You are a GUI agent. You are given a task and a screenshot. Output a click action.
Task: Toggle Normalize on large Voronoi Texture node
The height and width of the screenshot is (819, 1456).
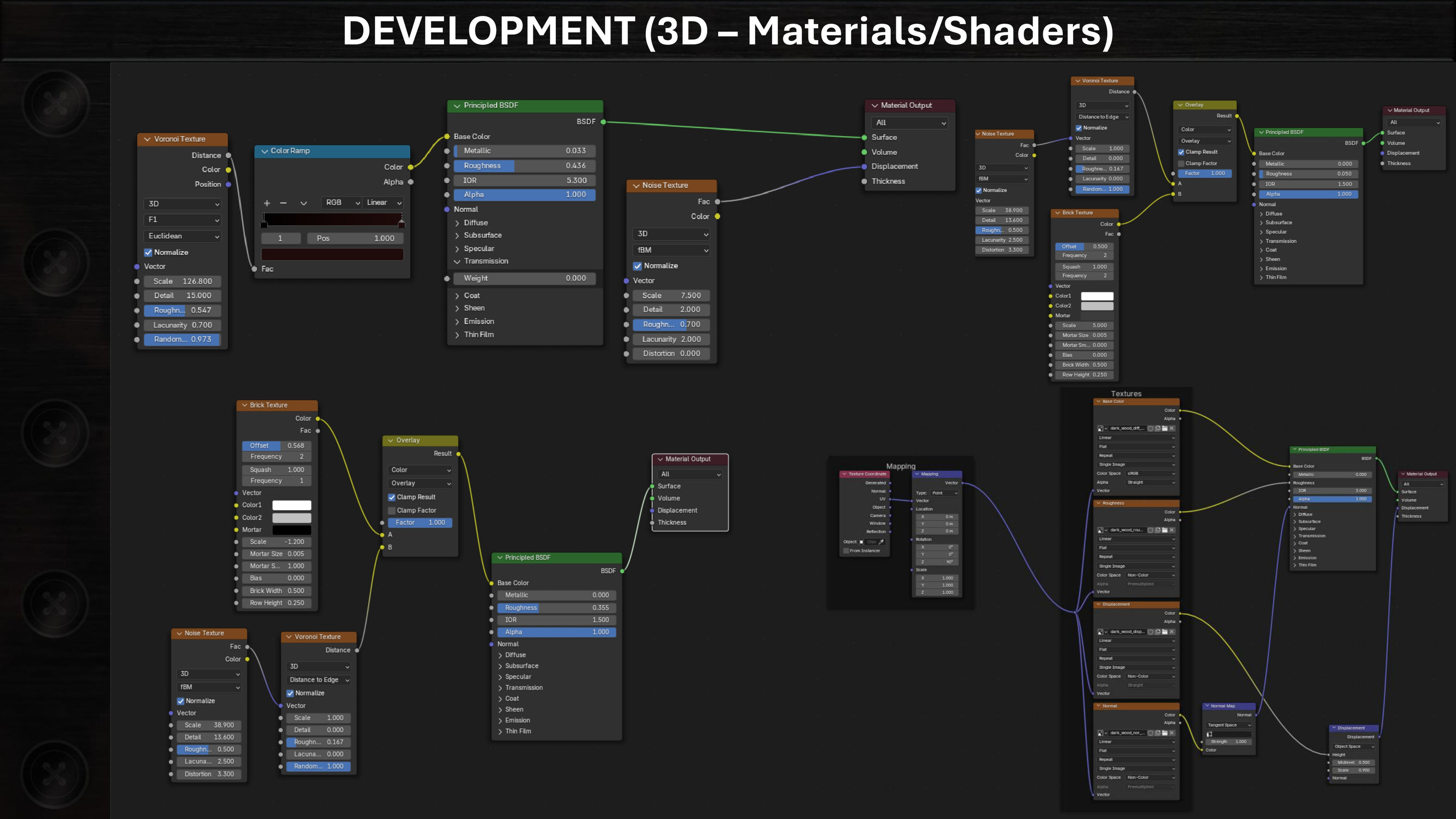(148, 253)
